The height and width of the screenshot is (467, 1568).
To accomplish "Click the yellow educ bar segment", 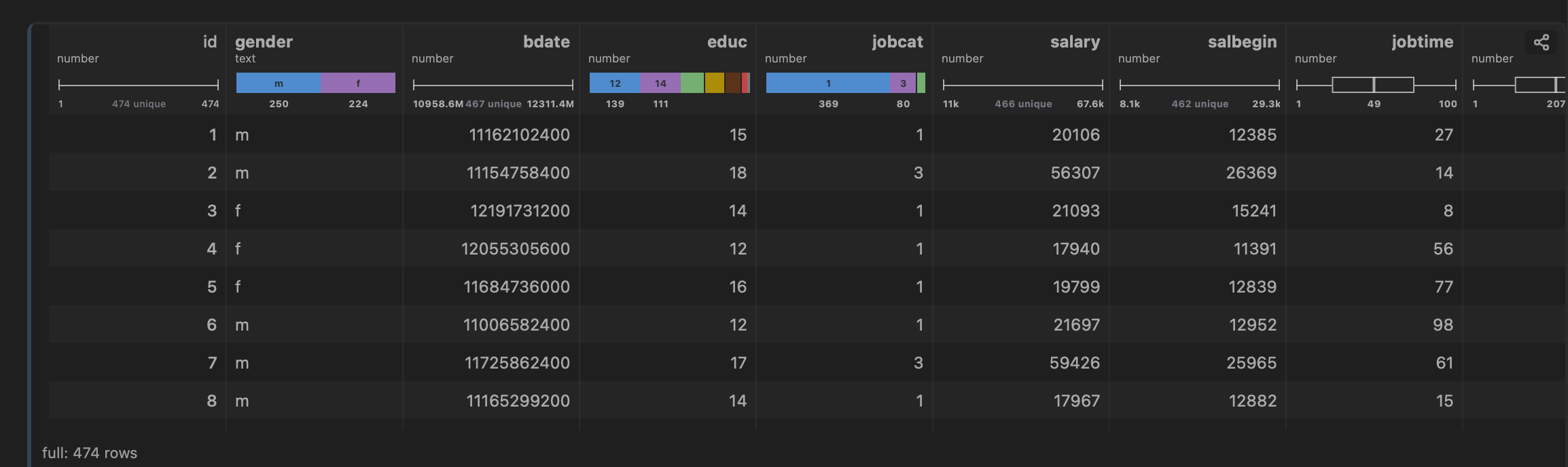I will click(x=715, y=83).
